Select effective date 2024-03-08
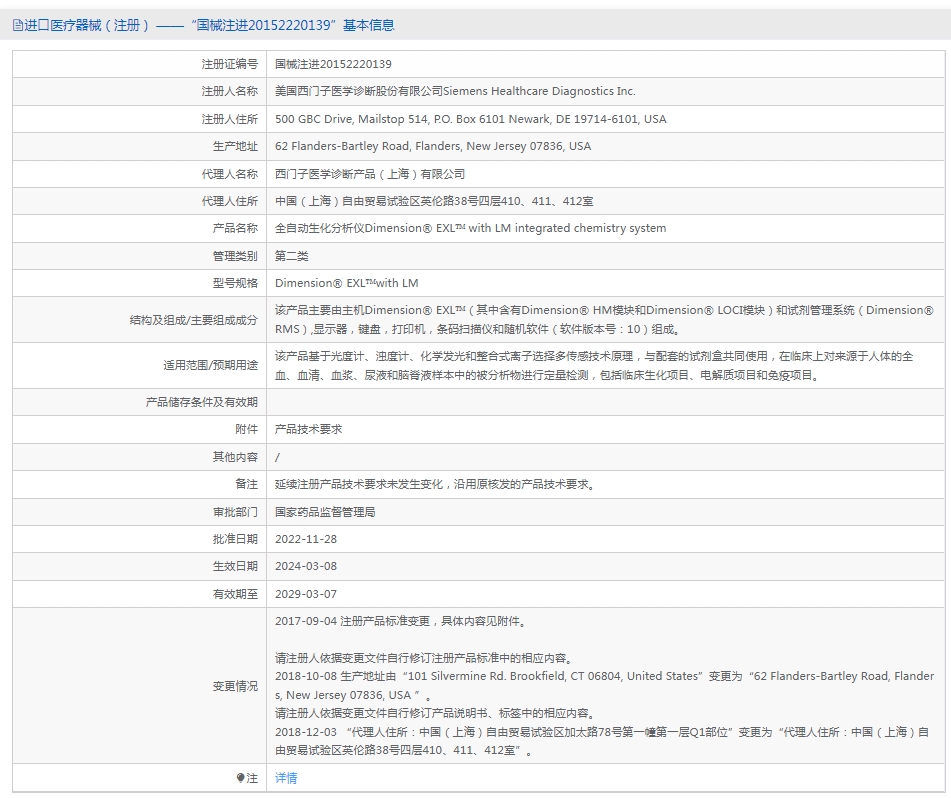 (306, 566)
